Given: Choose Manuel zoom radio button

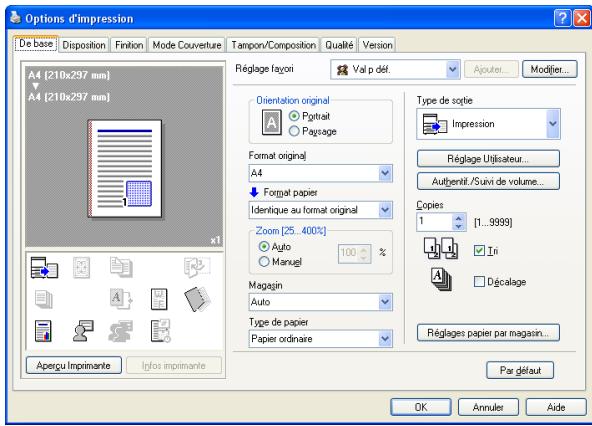Looking at the screenshot, I should (264, 261).
